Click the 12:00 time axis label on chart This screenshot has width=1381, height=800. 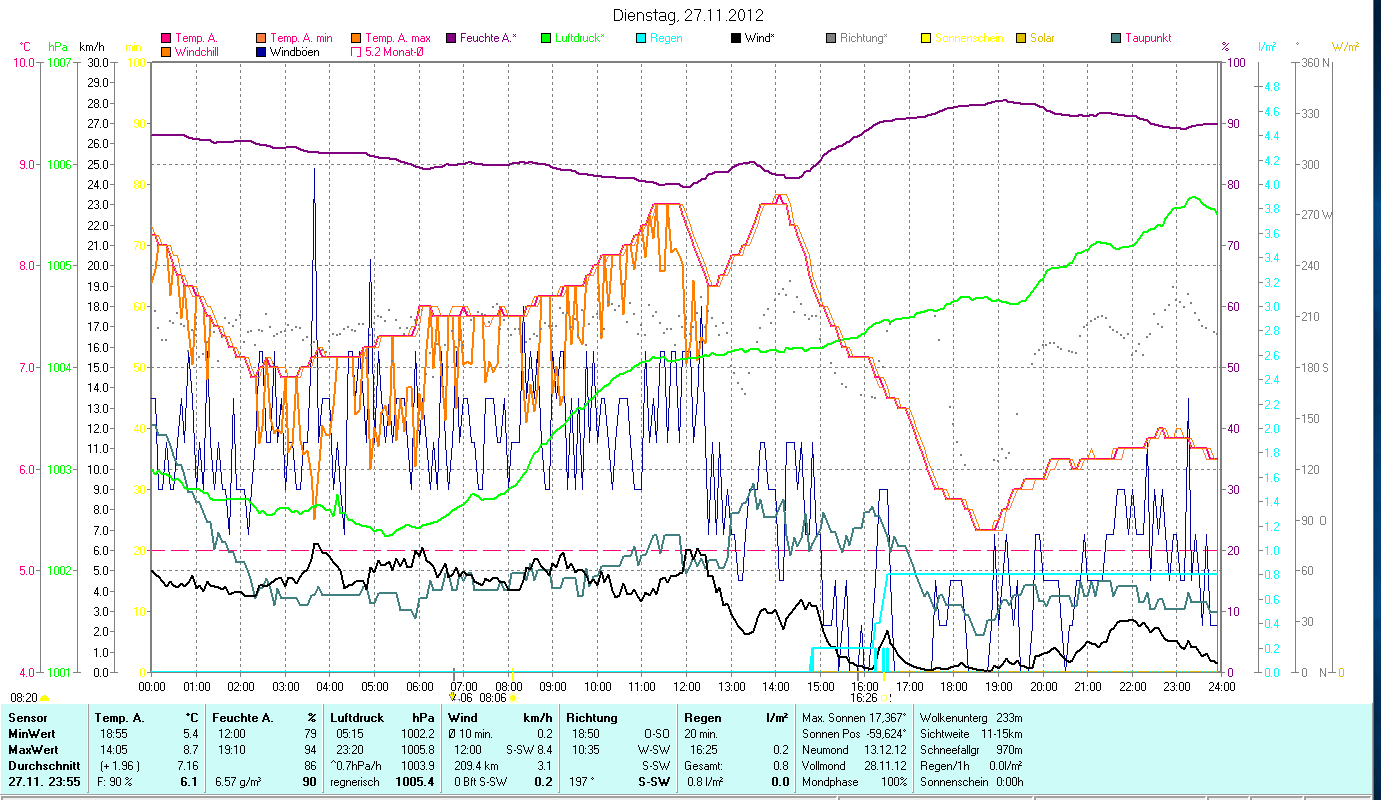[x=687, y=686]
